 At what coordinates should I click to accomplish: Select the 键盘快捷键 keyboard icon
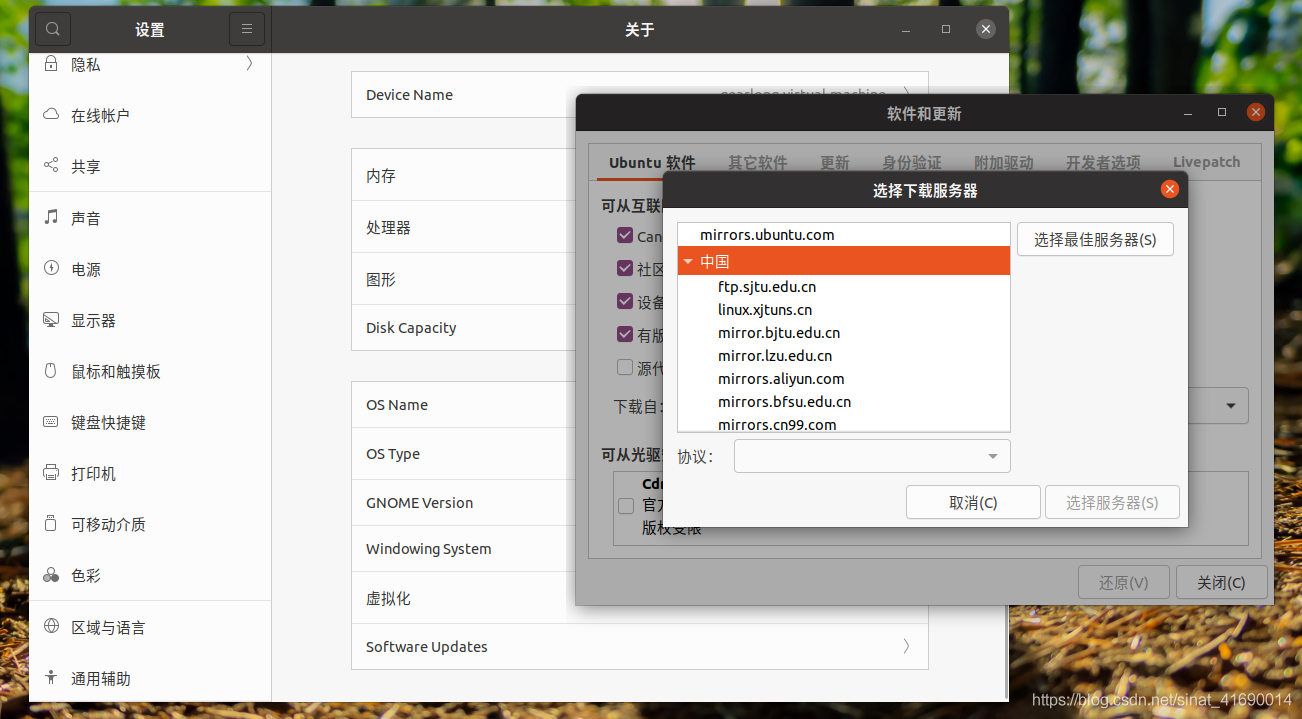[51, 422]
